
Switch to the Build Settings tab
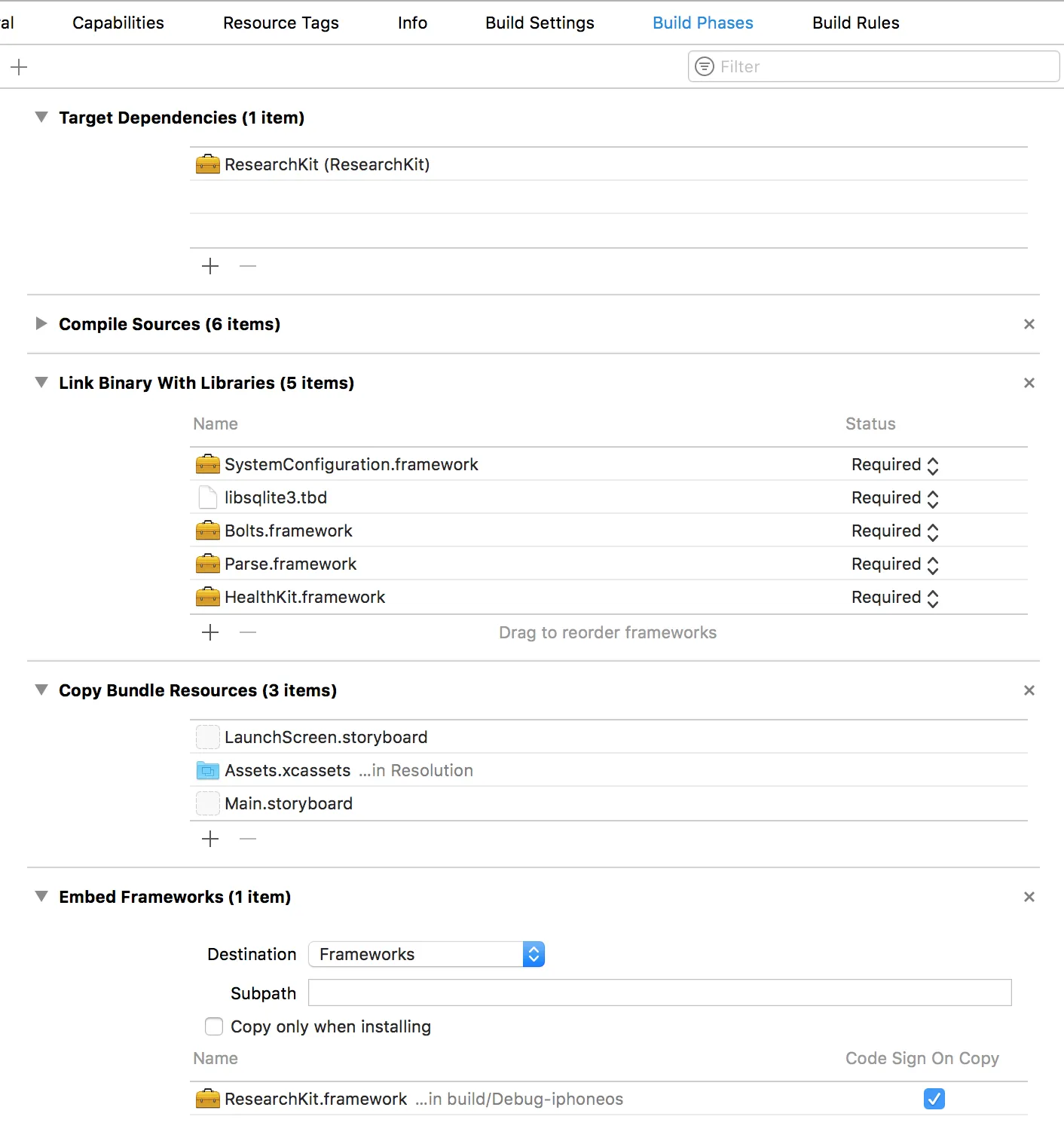coord(540,23)
